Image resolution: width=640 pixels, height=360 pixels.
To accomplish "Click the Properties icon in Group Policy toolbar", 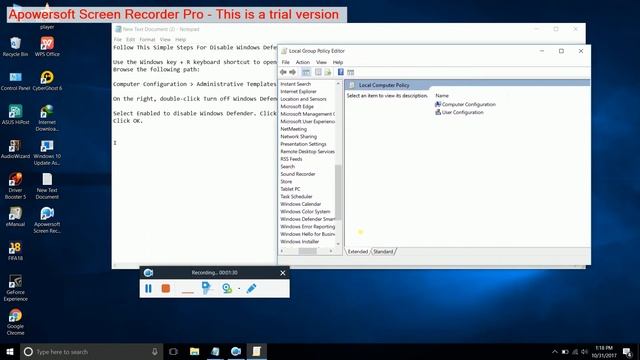I will [x=318, y=72].
